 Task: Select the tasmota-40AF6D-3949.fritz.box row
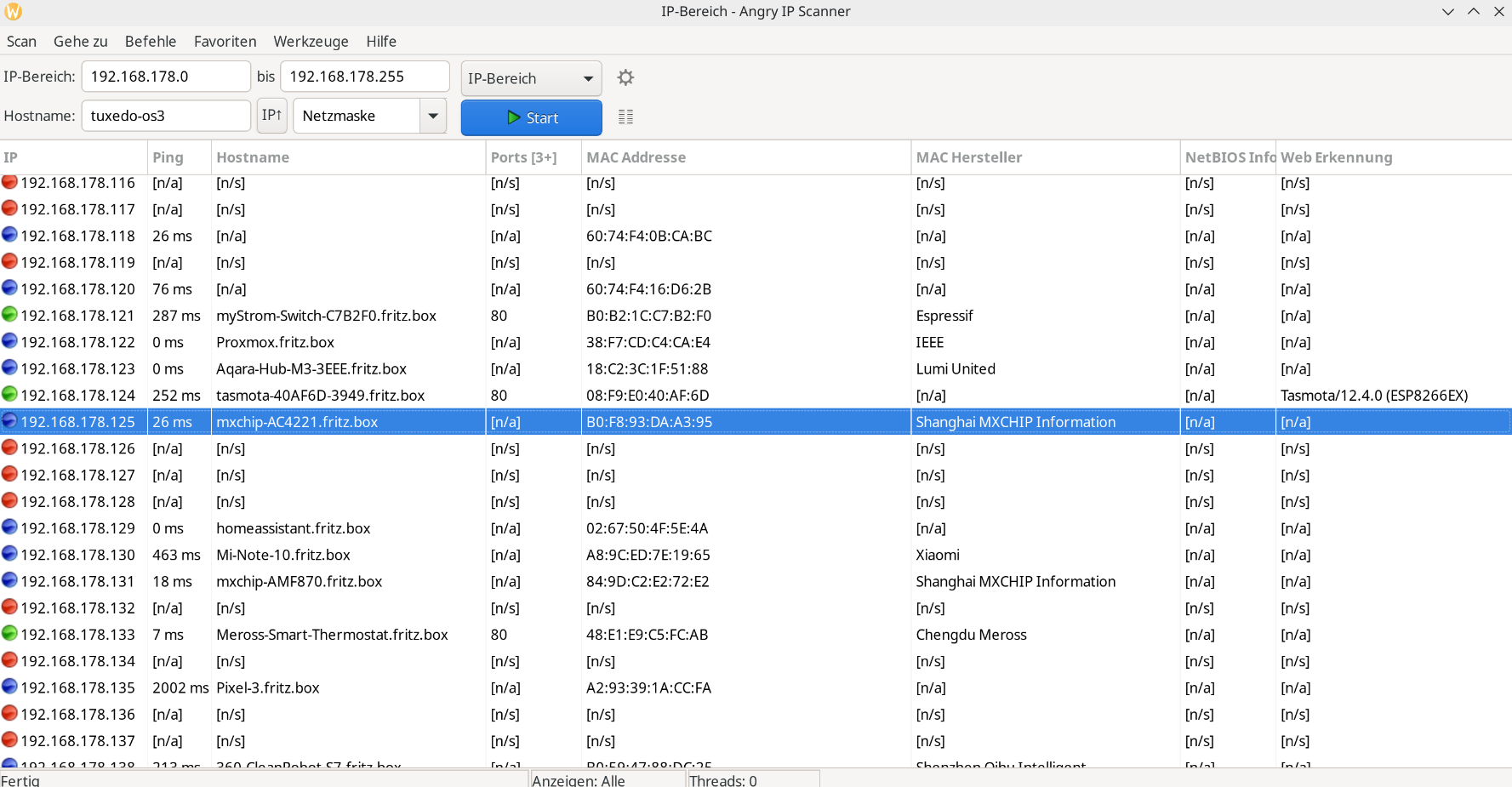[320, 395]
